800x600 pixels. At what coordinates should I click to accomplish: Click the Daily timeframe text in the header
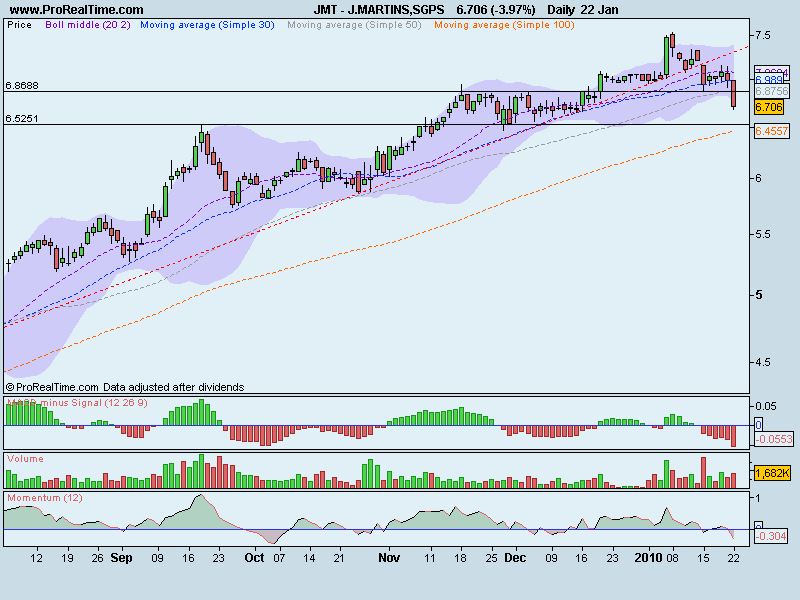click(x=560, y=10)
